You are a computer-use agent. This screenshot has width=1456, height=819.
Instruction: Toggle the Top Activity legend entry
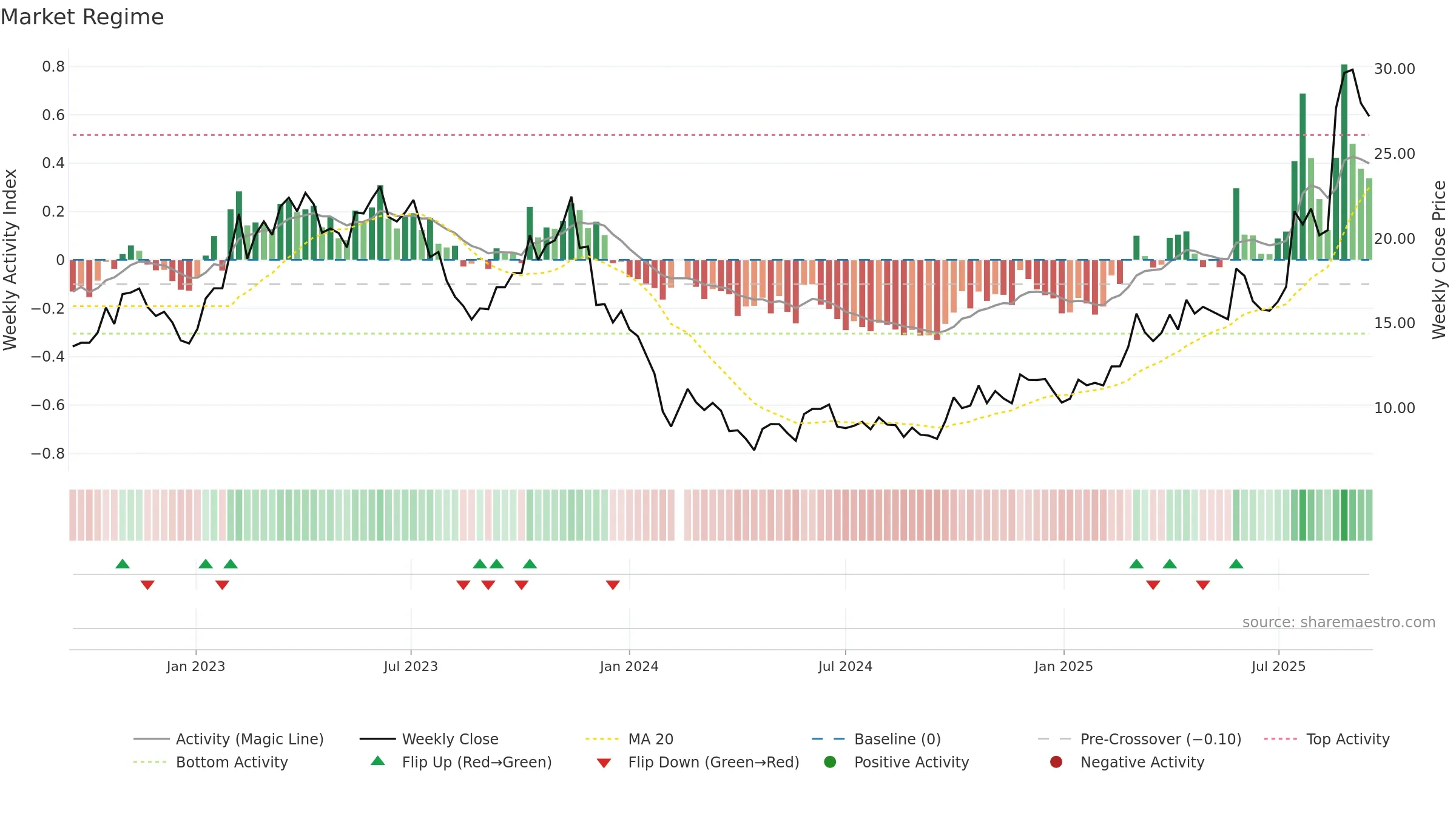[1327, 739]
